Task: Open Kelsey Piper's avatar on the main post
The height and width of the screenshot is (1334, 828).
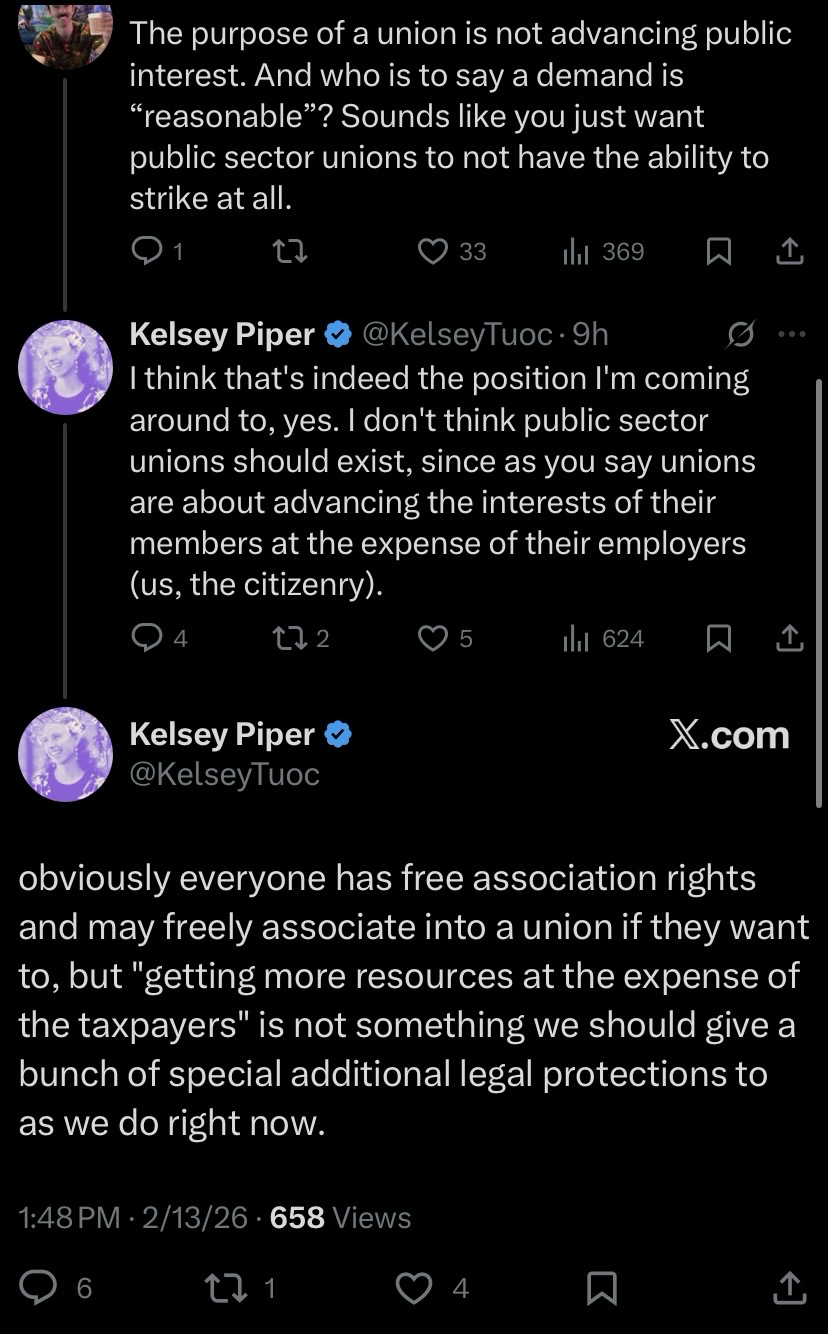Action: coord(65,753)
